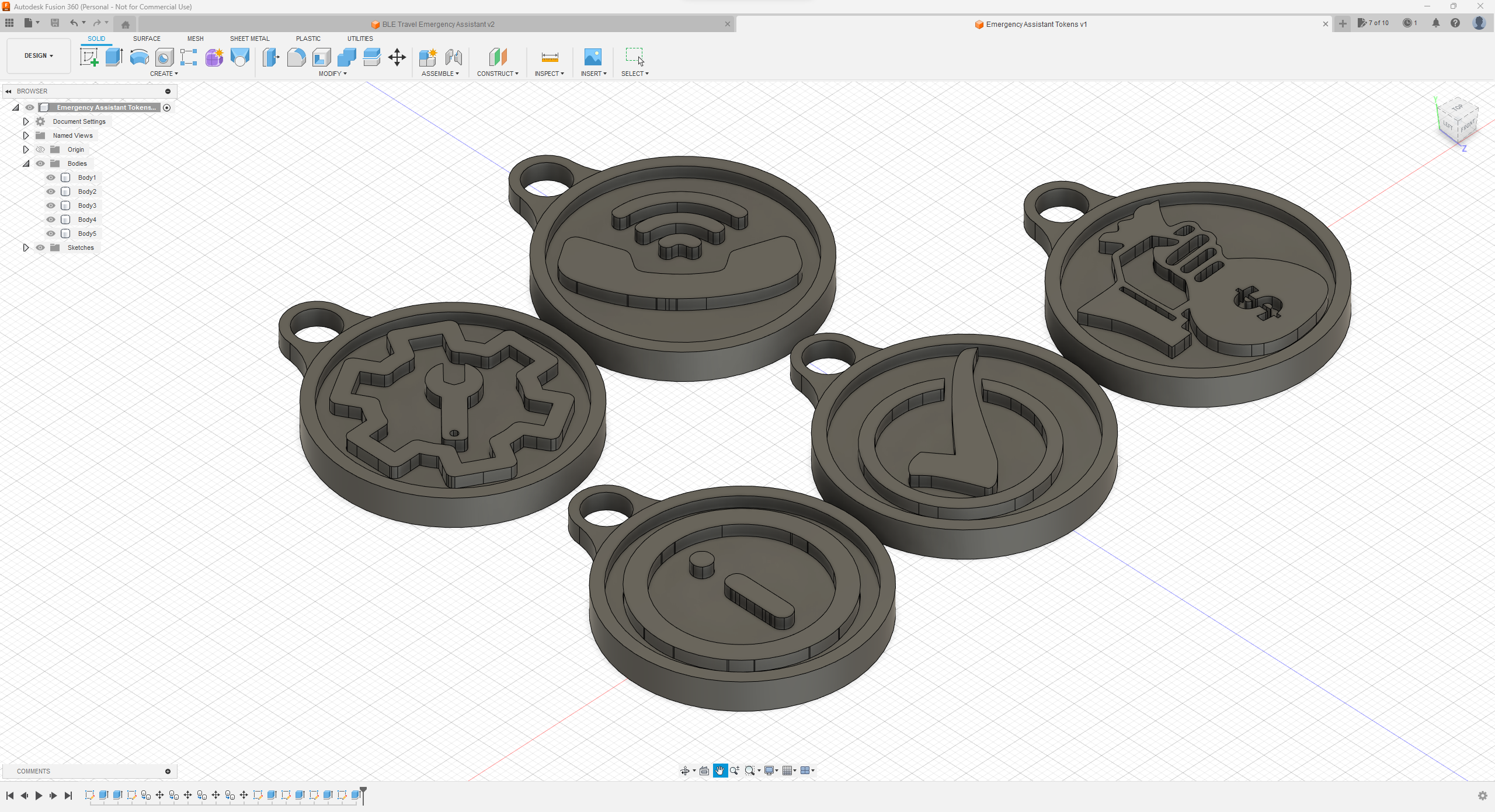
Task: Toggle visibility of Body5
Action: (51, 234)
